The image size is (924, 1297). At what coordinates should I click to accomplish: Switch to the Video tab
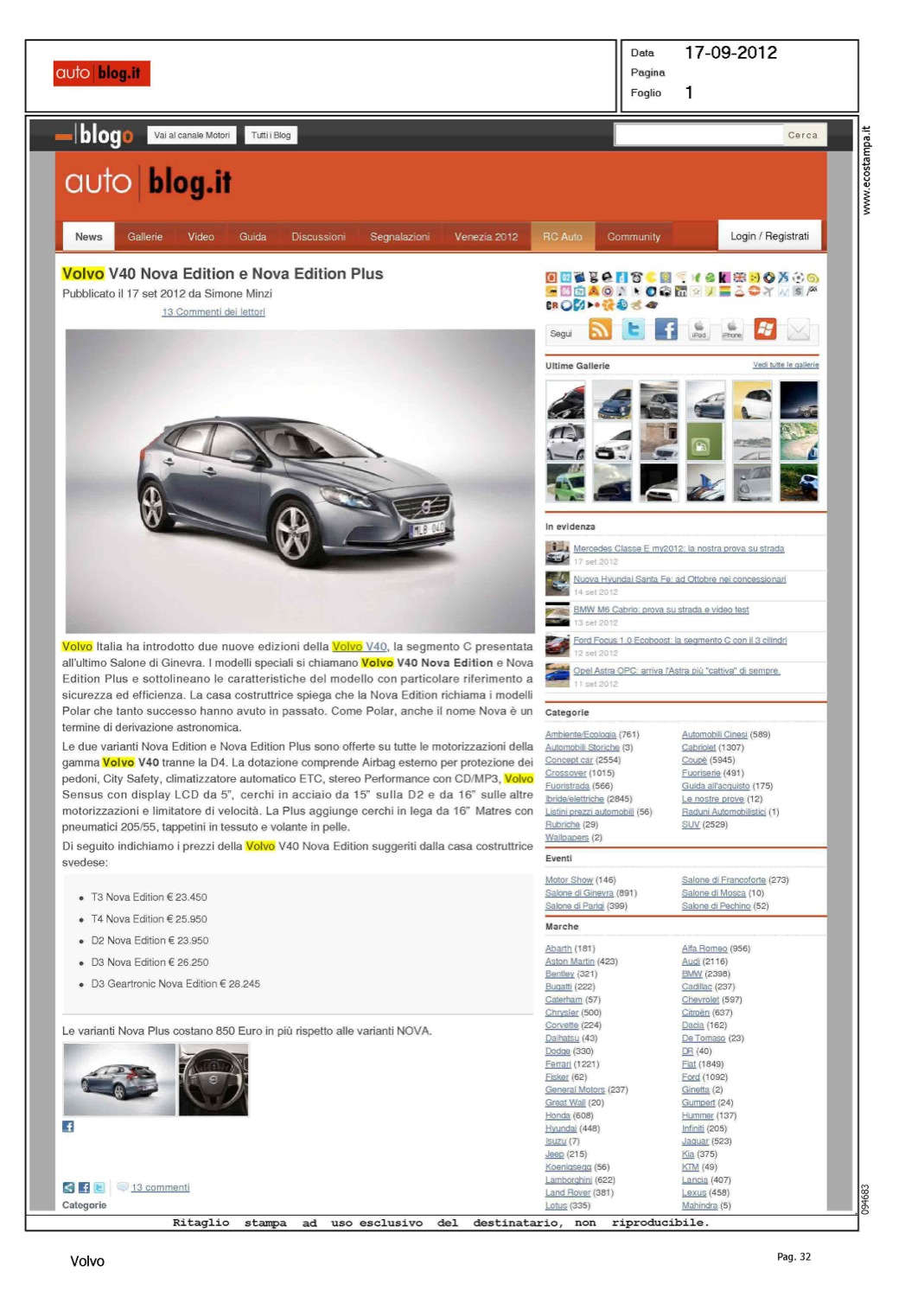pos(201,237)
